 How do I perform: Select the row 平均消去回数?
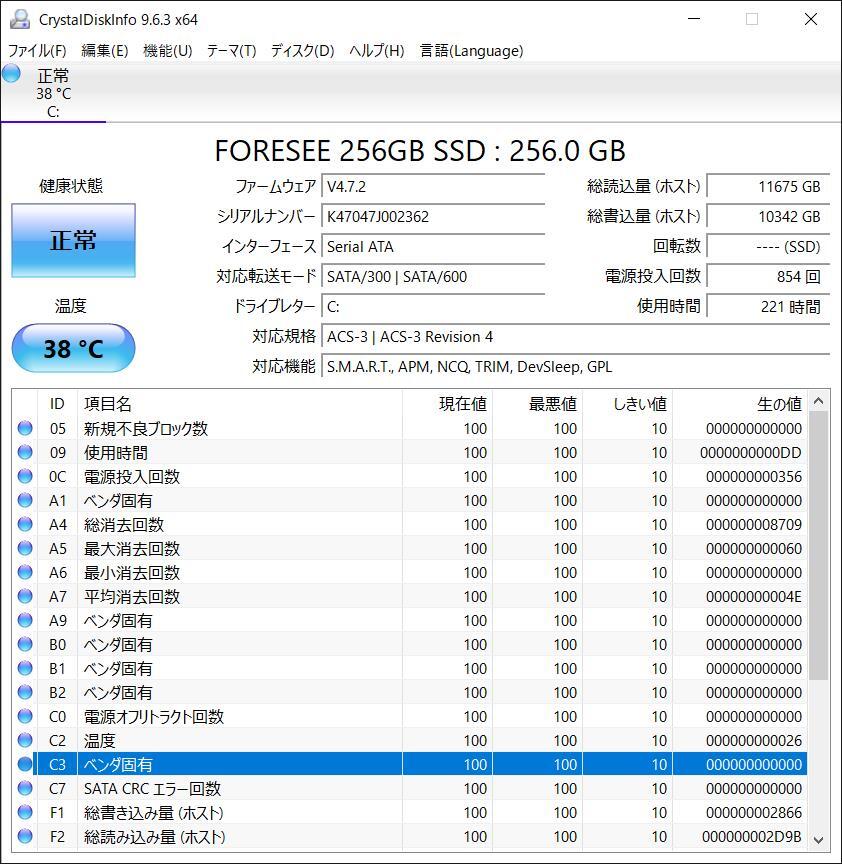point(410,596)
